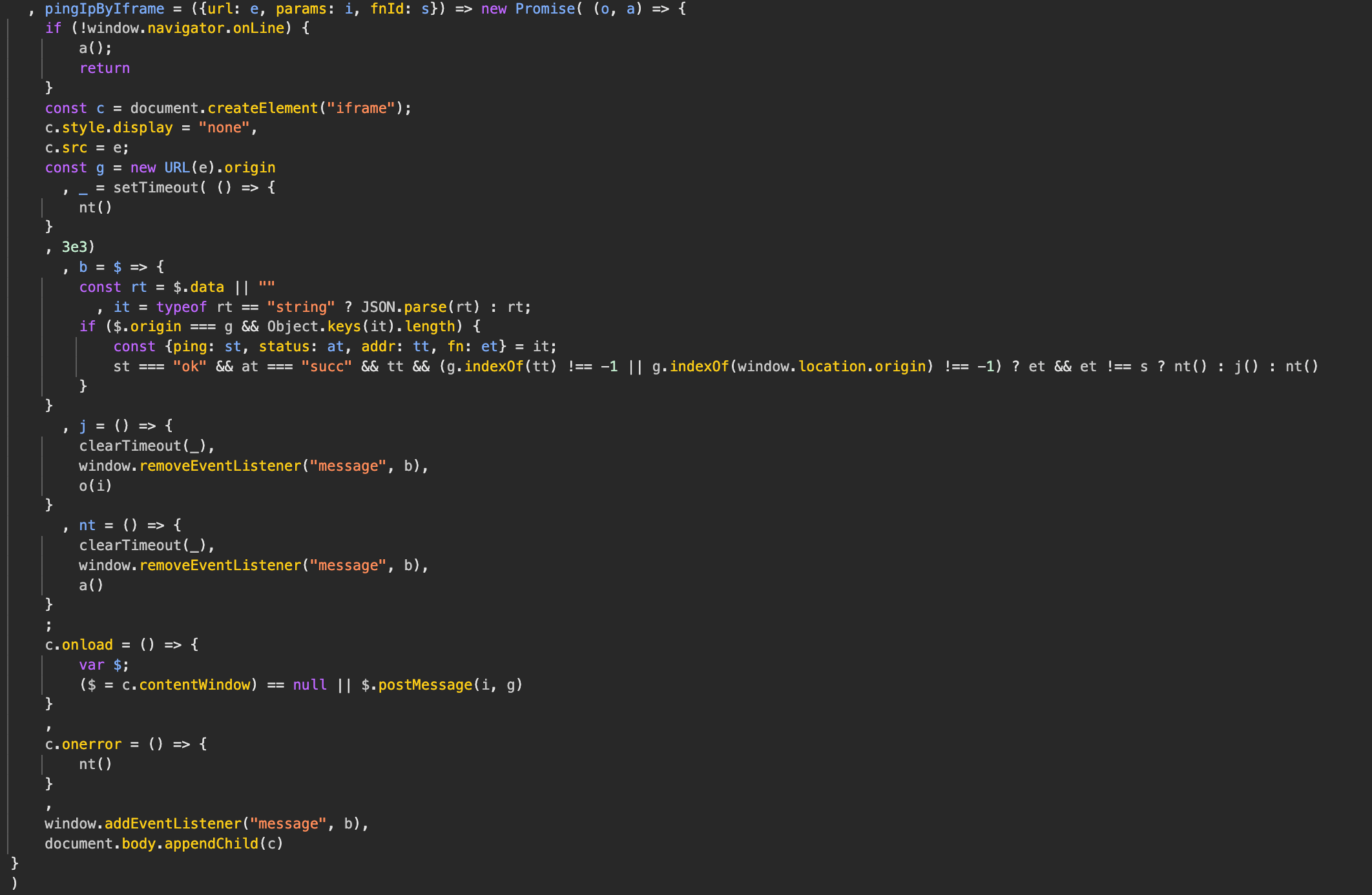The width and height of the screenshot is (1372, 895).
Task: Click the addEventListener method call
Action: pyautogui.click(x=172, y=823)
